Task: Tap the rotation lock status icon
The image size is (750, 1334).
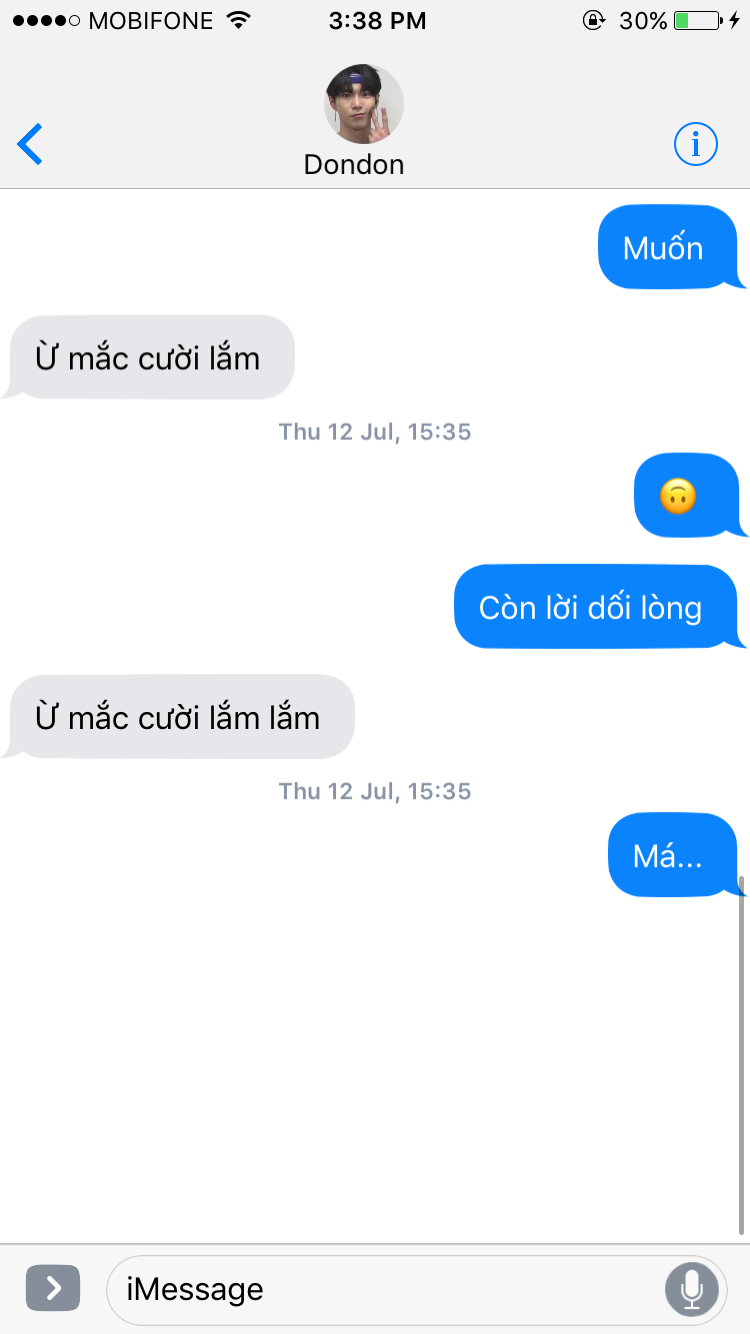Action: click(x=594, y=20)
